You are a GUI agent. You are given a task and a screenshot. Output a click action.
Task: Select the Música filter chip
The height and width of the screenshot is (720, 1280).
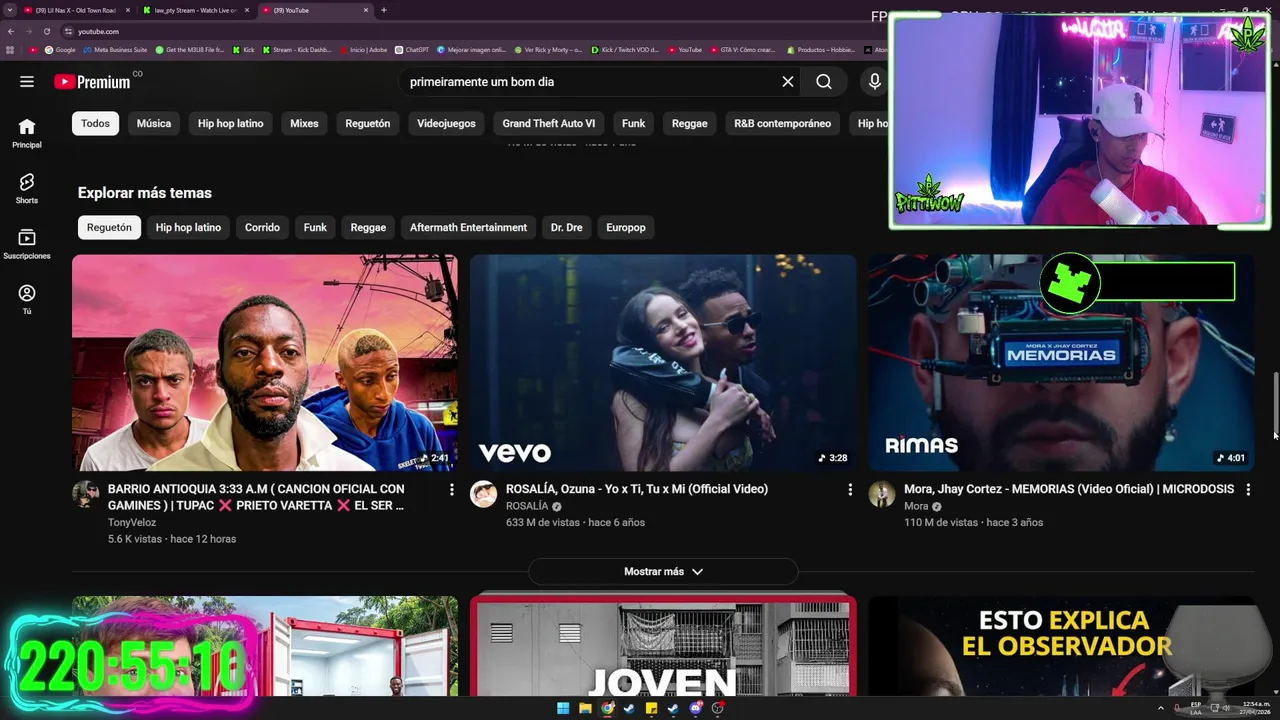click(154, 123)
